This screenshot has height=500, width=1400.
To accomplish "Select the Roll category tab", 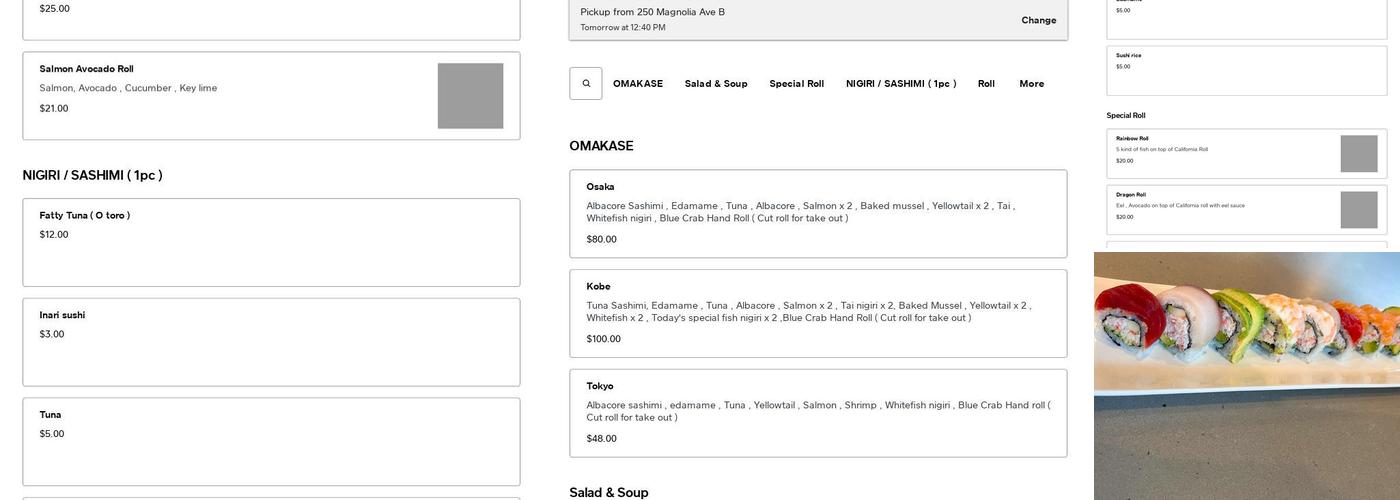I will click(986, 84).
